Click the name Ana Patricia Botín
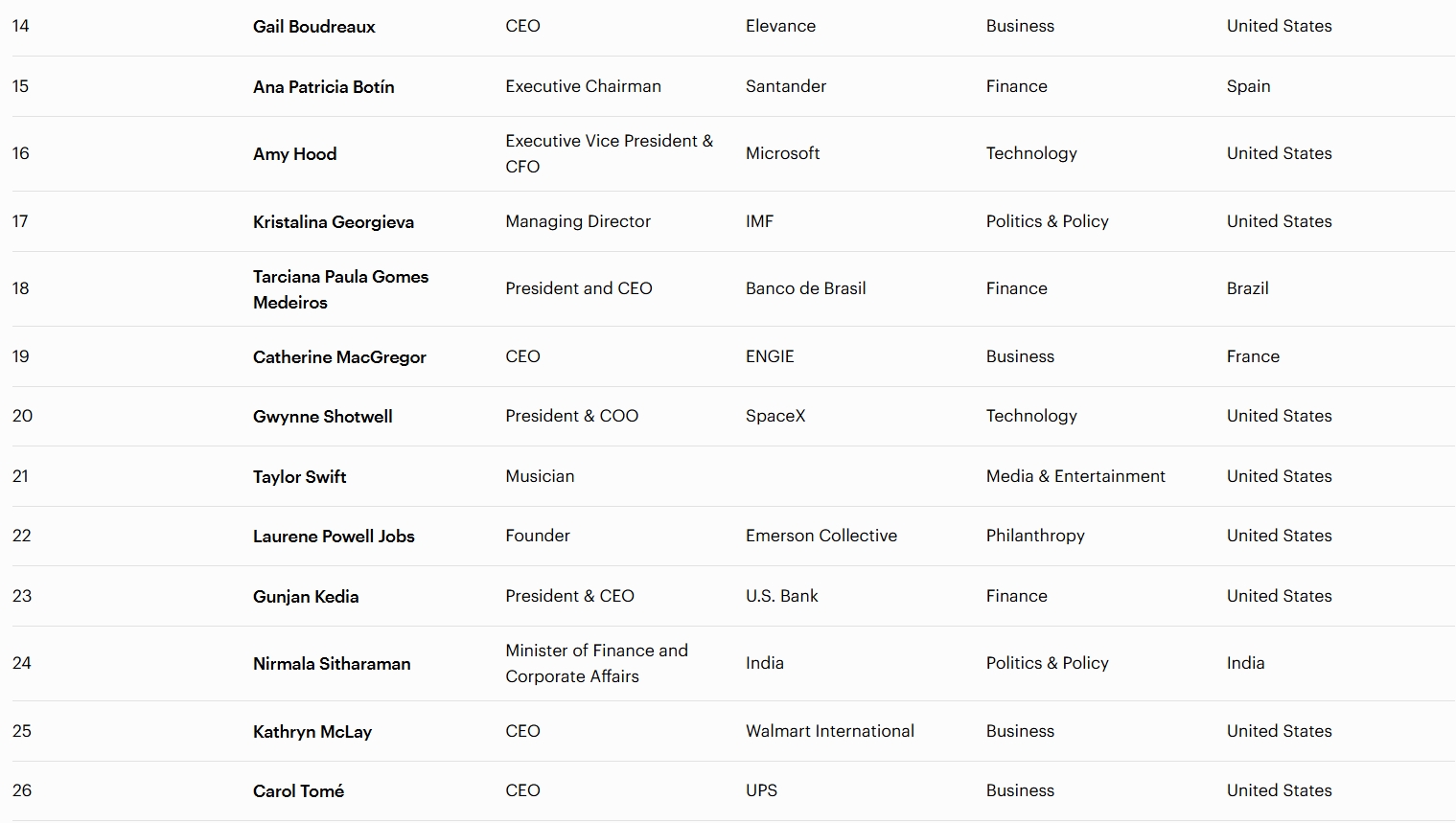Image resolution: width=1456 pixels, height=823 pixels. click(x=323, y=87)
